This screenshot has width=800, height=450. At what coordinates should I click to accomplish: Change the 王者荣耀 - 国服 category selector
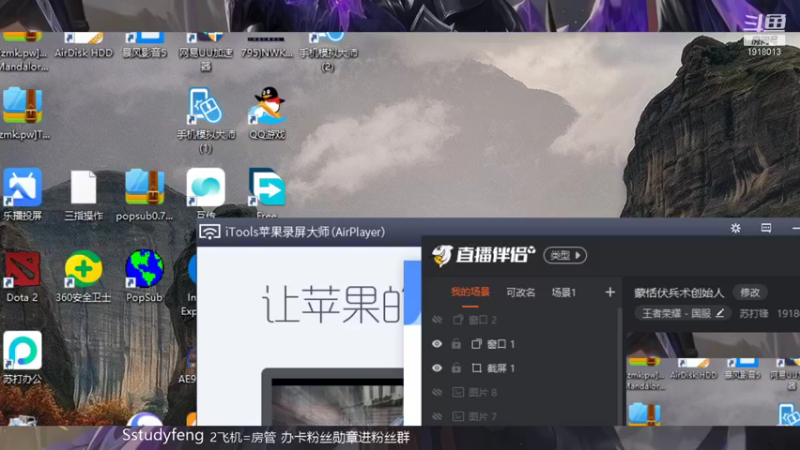pyautogui.click(x=683, y=313)
